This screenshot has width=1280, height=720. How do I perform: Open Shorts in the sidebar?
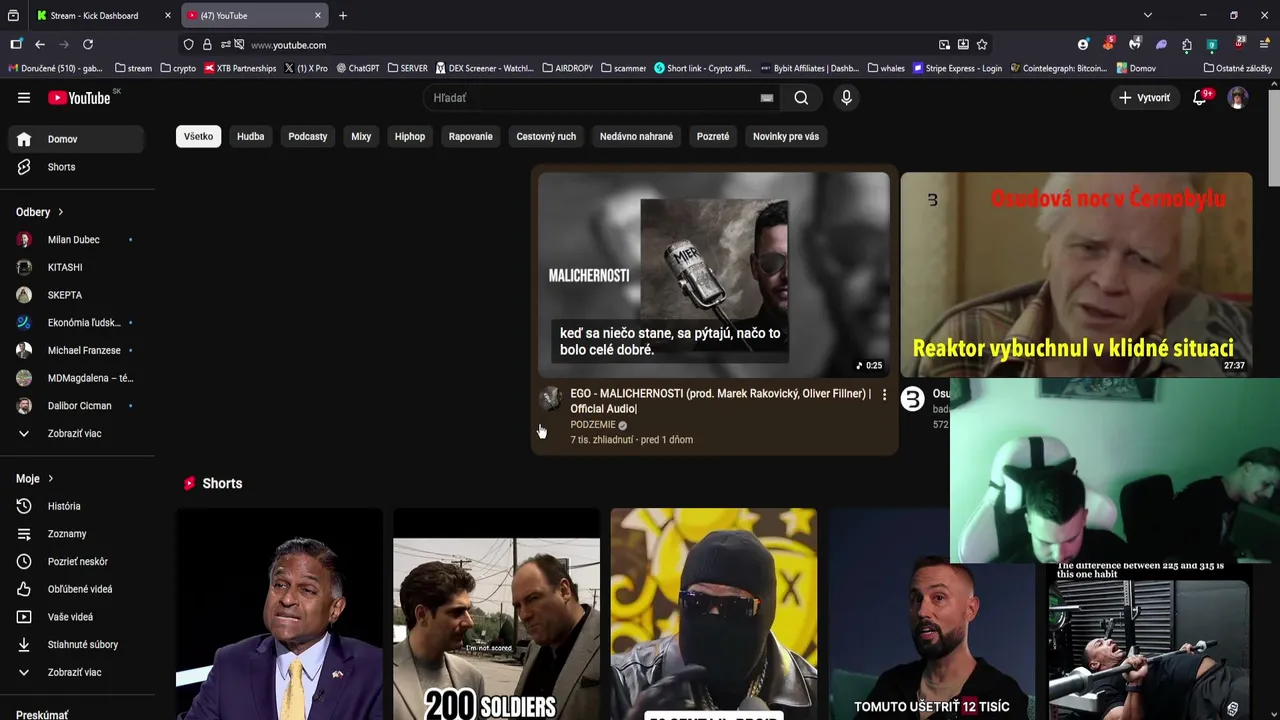tap(76, 167)
